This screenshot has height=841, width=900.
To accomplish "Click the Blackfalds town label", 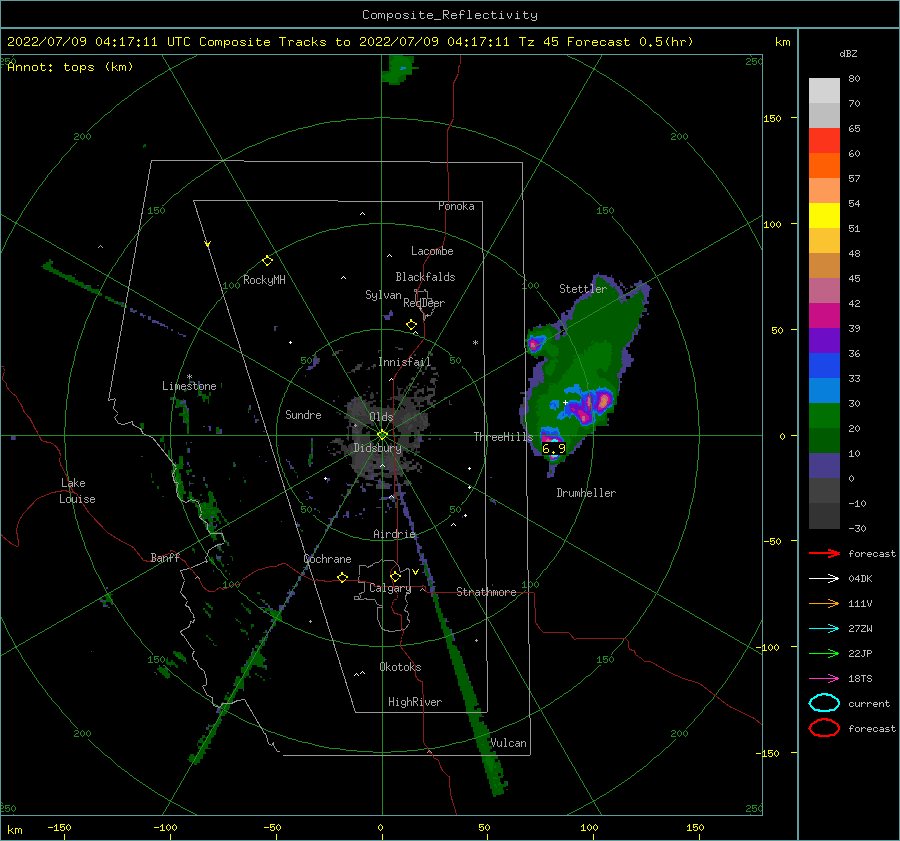I will pyautogui.click(x=425, y=277).
